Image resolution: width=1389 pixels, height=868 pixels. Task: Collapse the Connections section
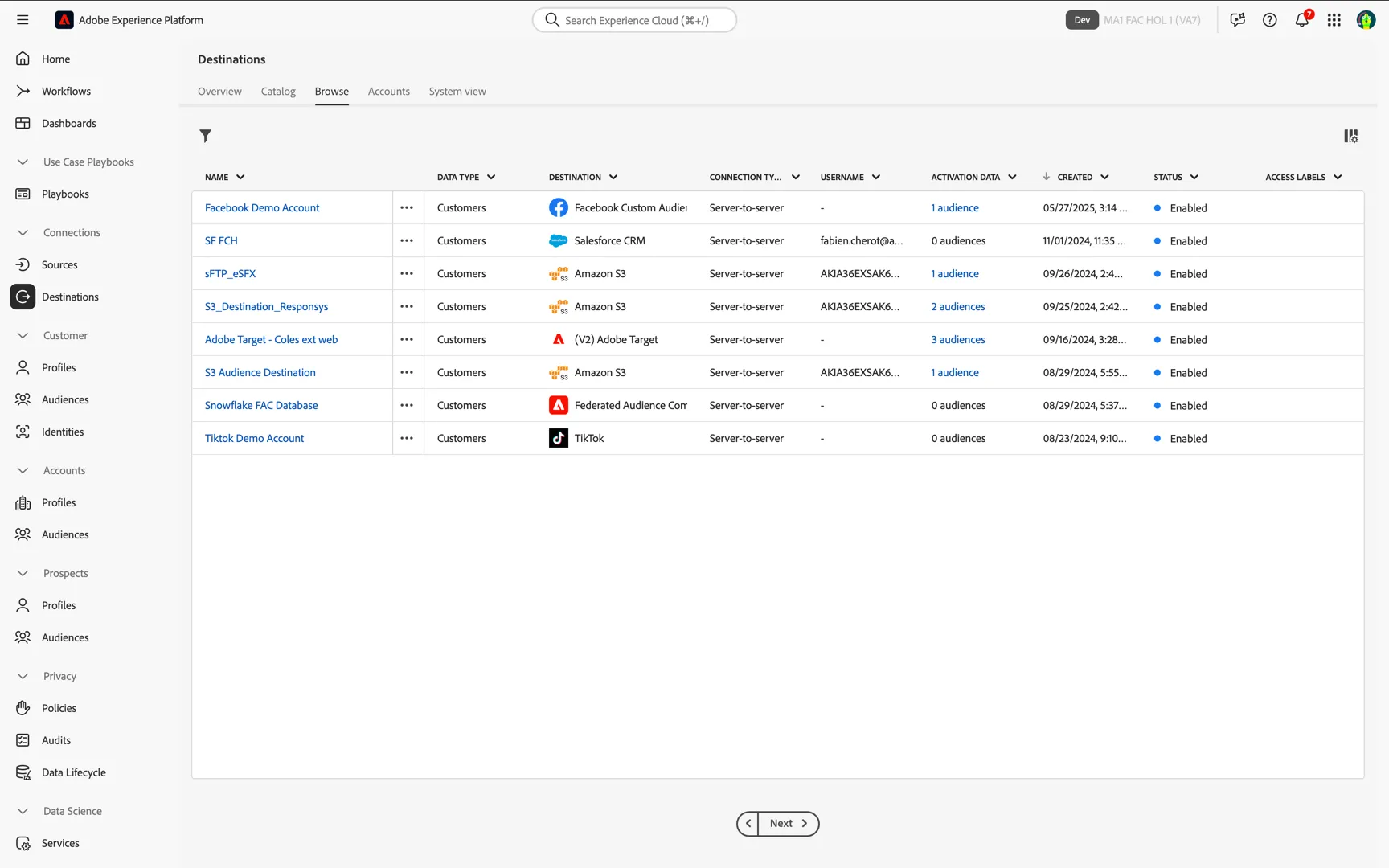coord(23,232)
